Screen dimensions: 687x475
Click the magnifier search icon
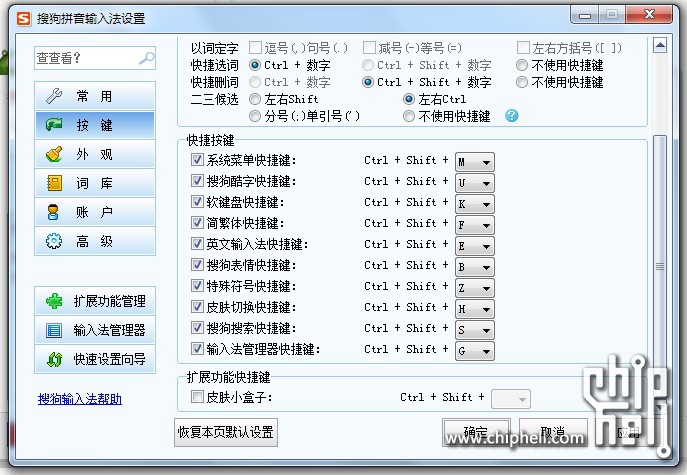(x=147, y=58)
